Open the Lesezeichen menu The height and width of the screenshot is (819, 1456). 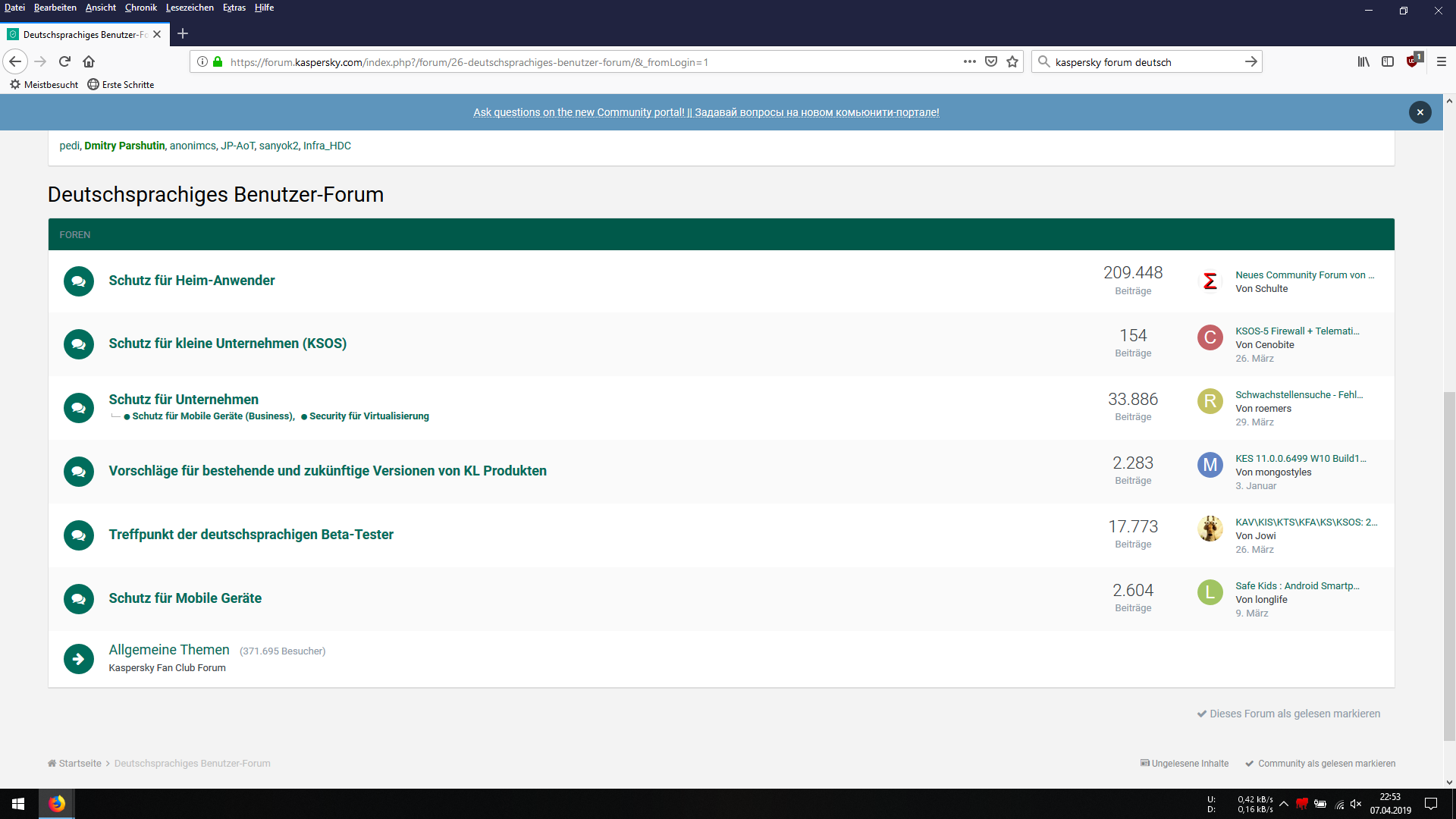click(190, 8)
